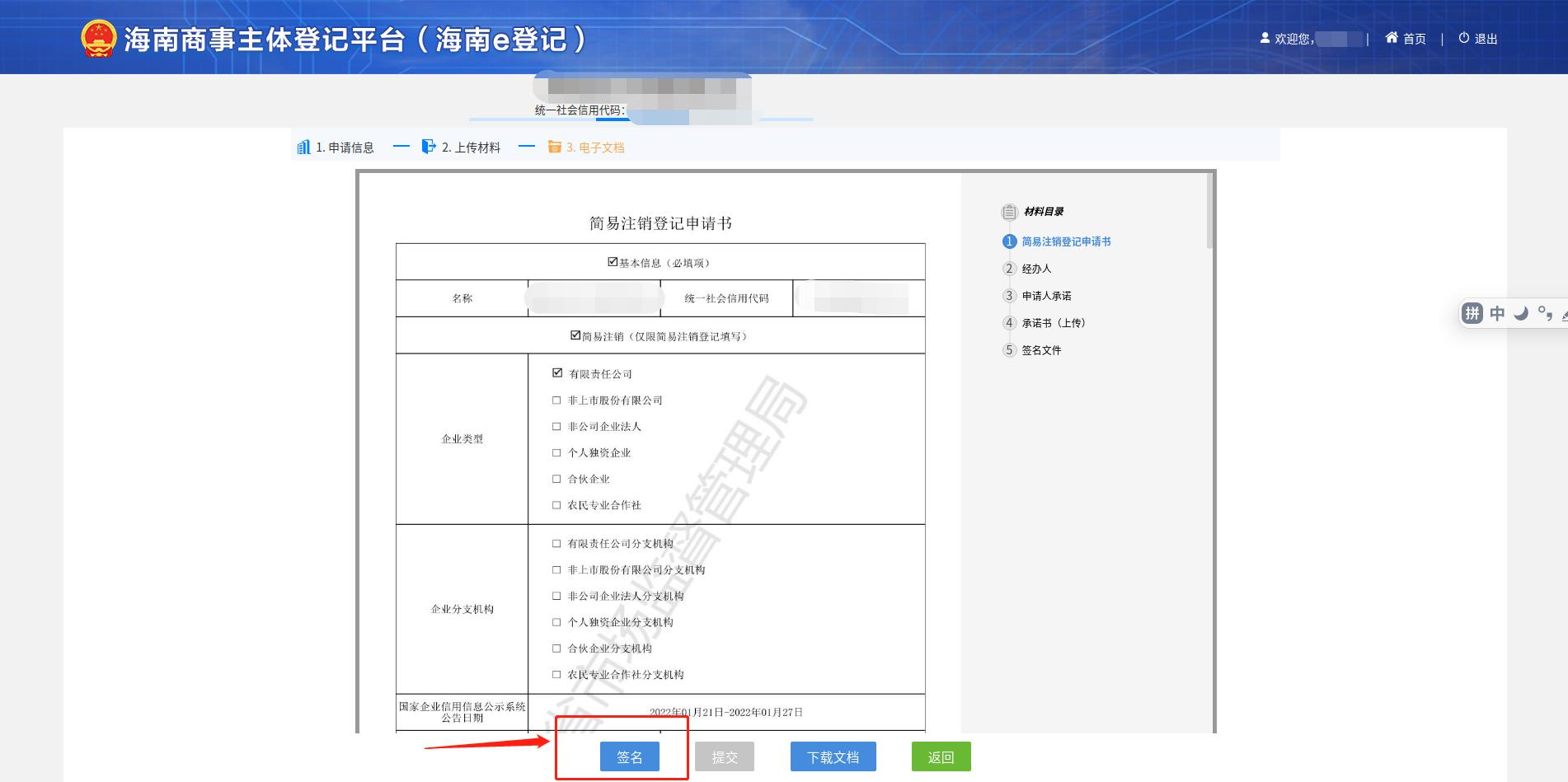Click the 拼 pinyin icon on IME bar
Image resolution: width=1568 pixels, height=782 pixels.
tap(1472, 313)
